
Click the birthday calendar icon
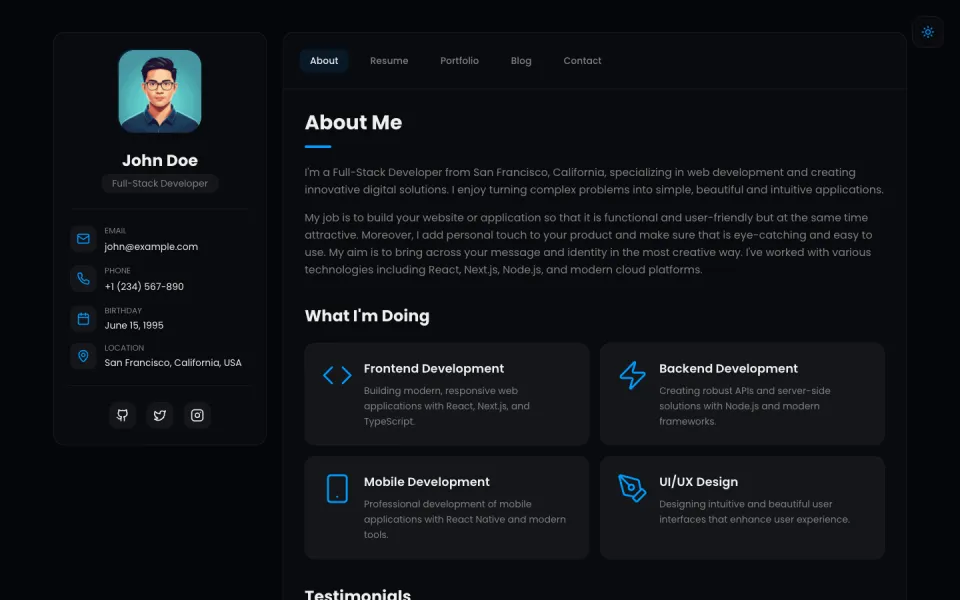point(83,318)
